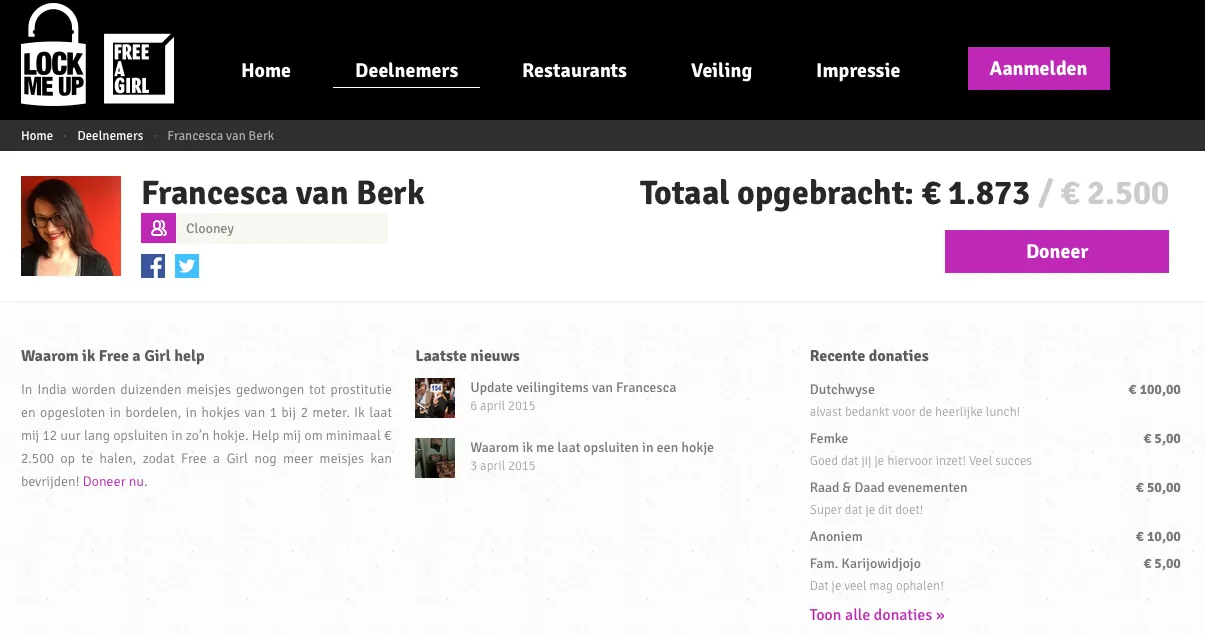This screenshot has height=634, width=1205.
Task: Open the veilingitems update news thumbnail
Action: (x=435, y=397)
